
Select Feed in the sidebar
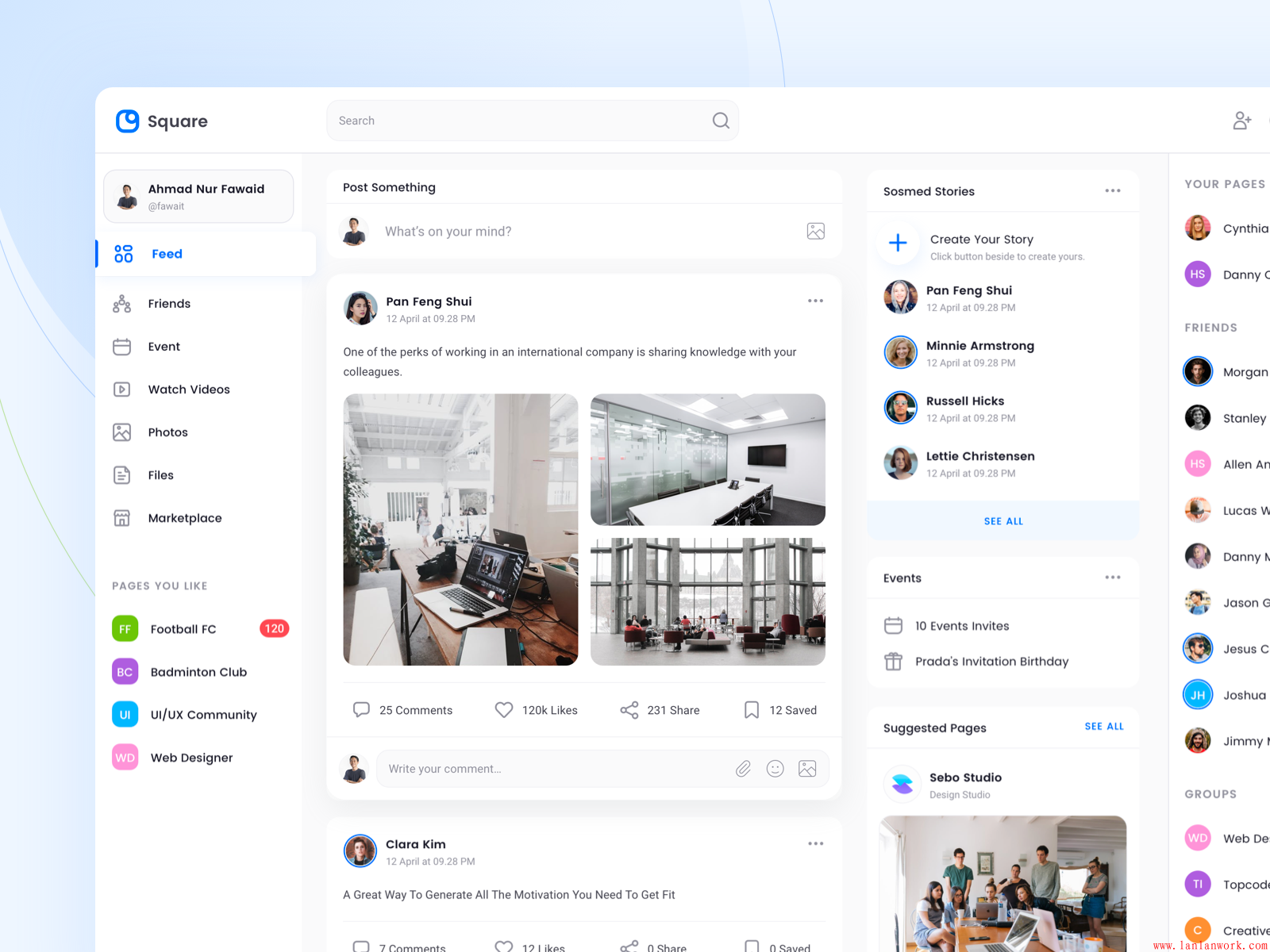click(167, 254)
